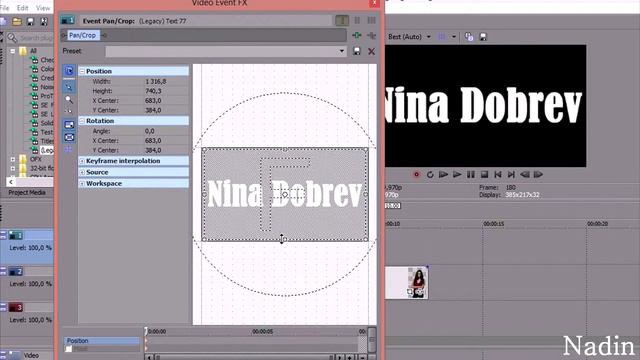Click the Record button in preview transport
640x360 pixels.
pyautogui.click(x=416, y=175)
